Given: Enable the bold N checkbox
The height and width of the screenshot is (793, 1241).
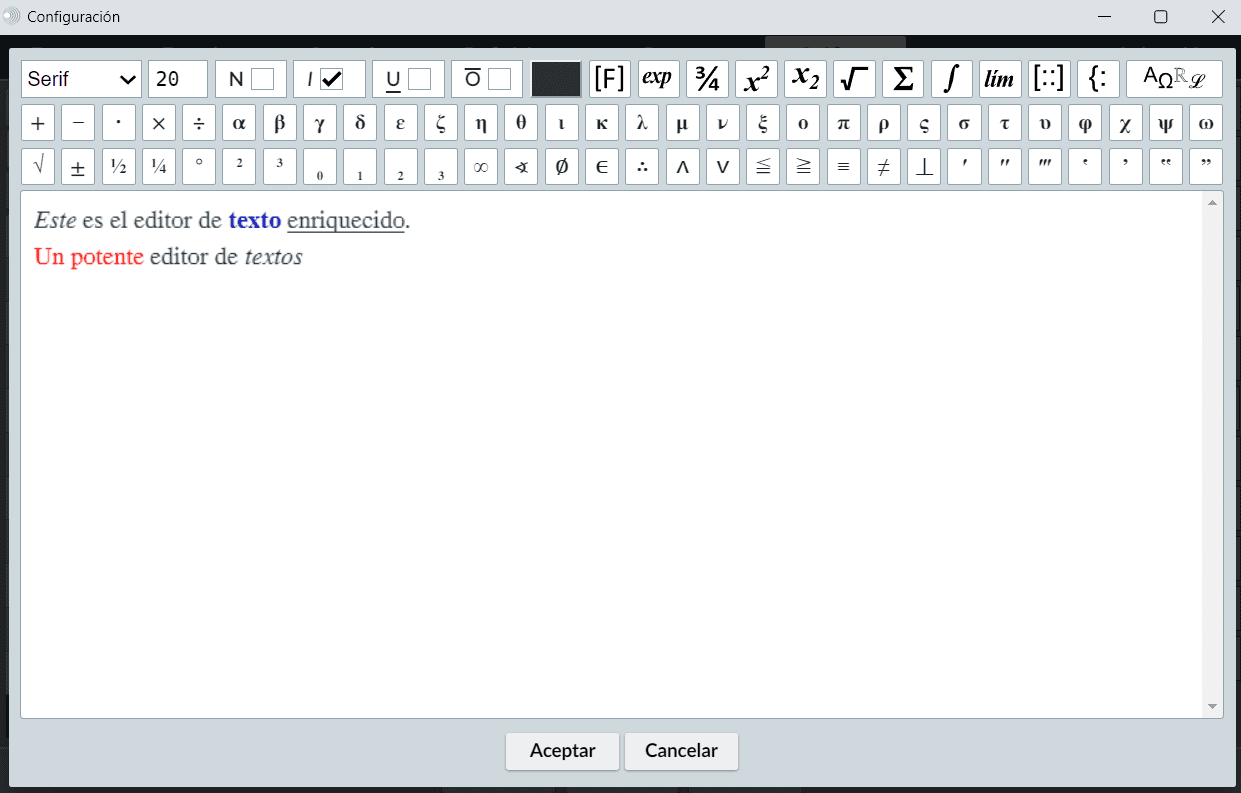Looking at the screenshot, I should [x=262, y=79].
